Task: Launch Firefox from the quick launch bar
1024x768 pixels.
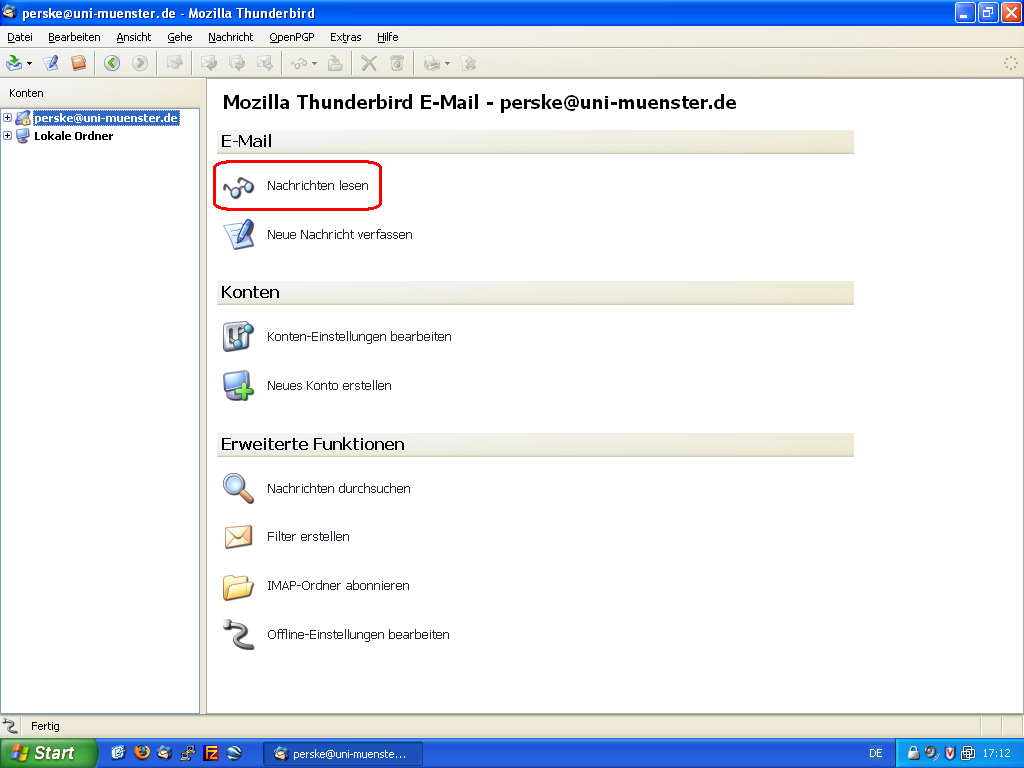Action: tap(141, 753)
